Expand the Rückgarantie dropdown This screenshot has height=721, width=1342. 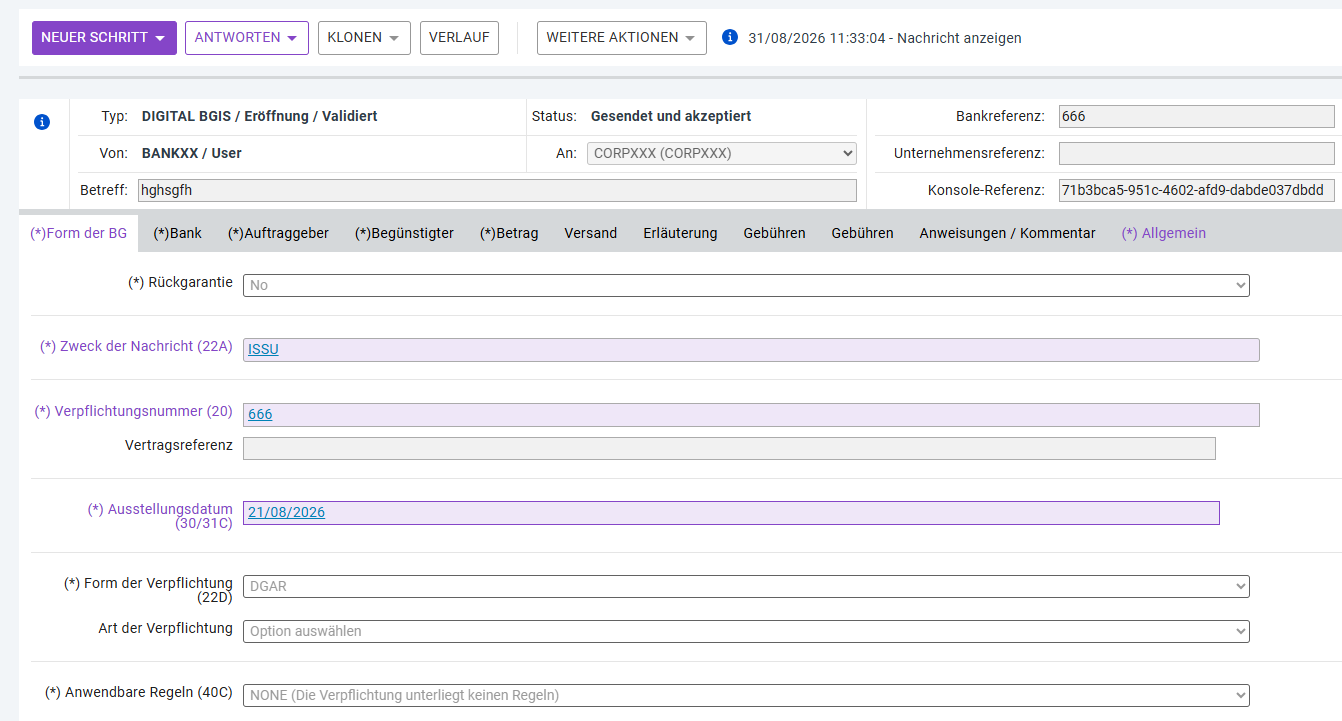click(x=746, y=285)
